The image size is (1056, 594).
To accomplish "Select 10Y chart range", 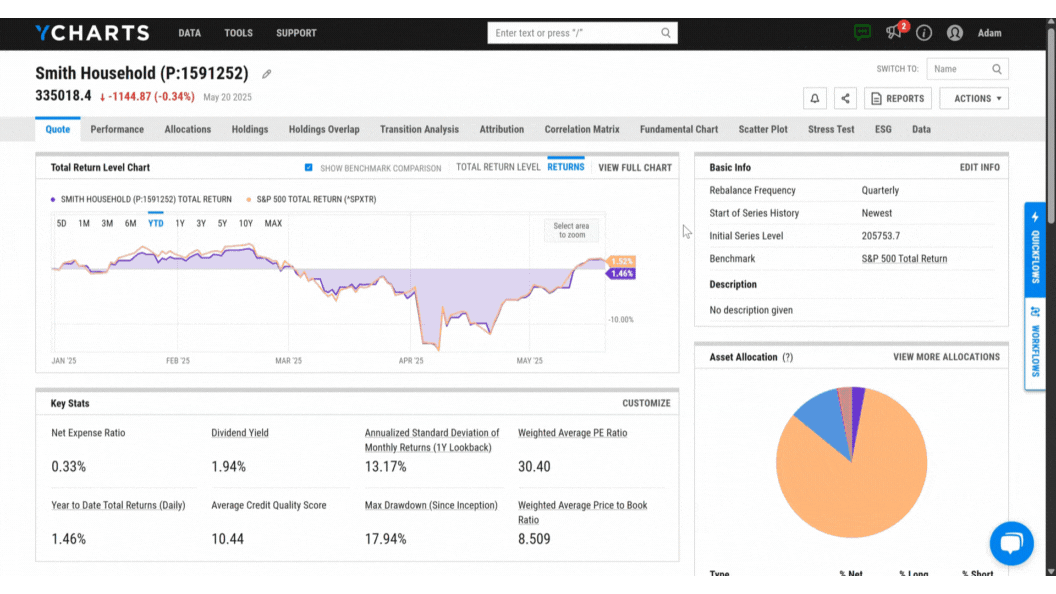I will [x=246, y=224].
